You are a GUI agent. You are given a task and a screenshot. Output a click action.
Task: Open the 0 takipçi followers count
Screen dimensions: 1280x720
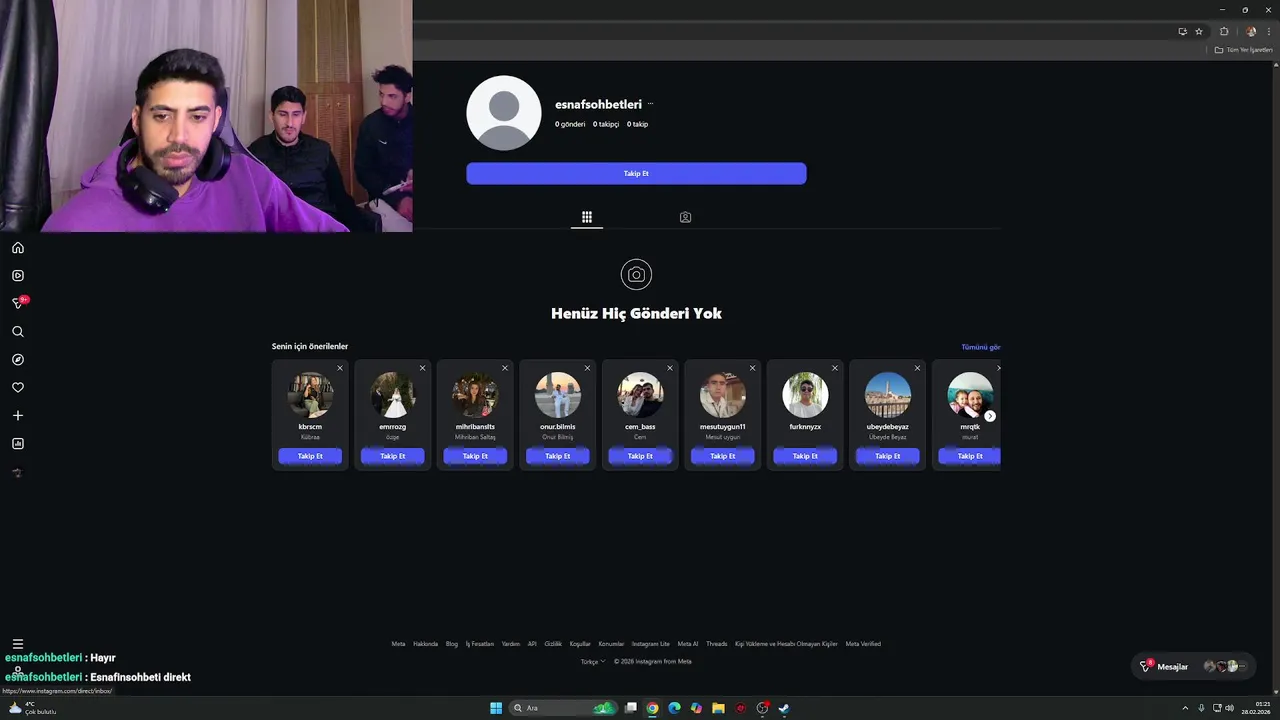click(606, 124)
